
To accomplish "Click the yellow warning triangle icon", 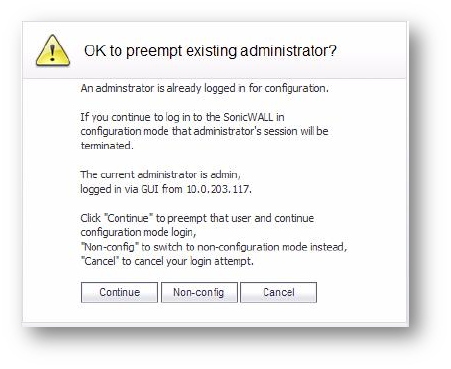I will click(53, 50).
